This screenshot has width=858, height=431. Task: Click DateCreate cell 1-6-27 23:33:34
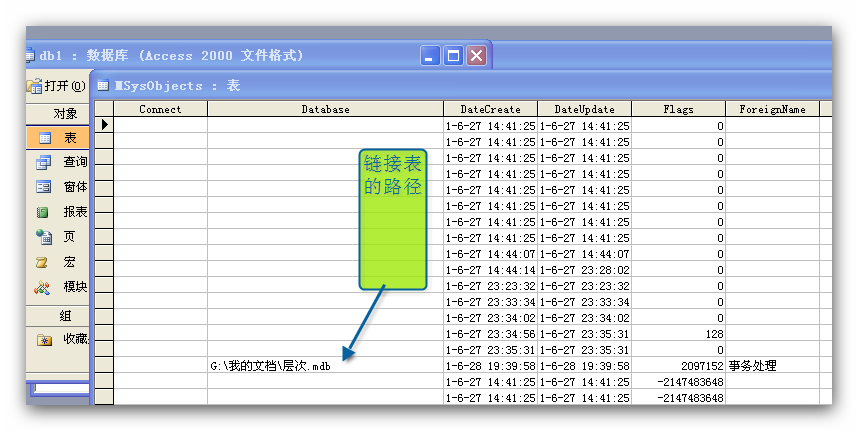coord(491,302)
